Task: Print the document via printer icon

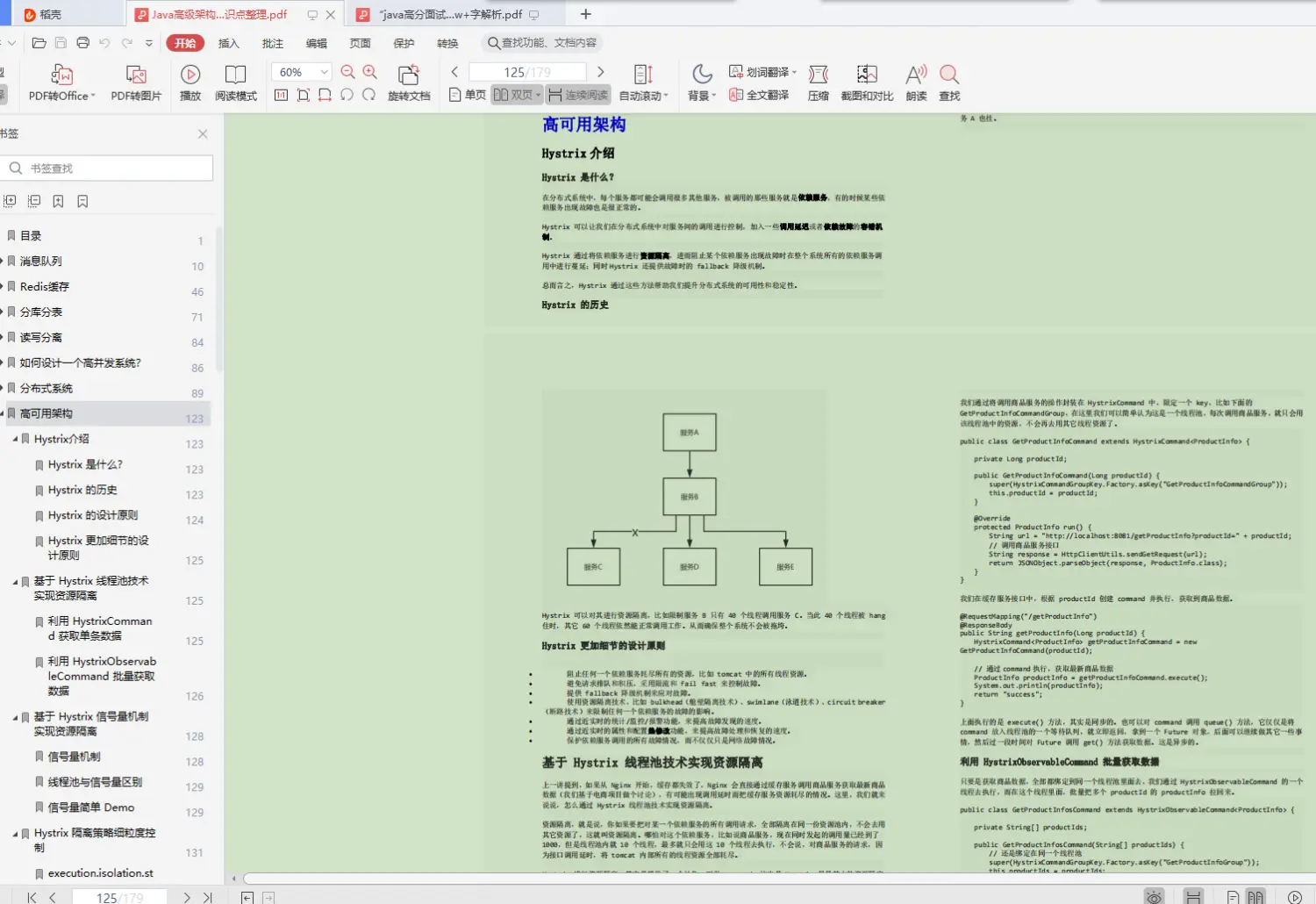Action: 83,43
